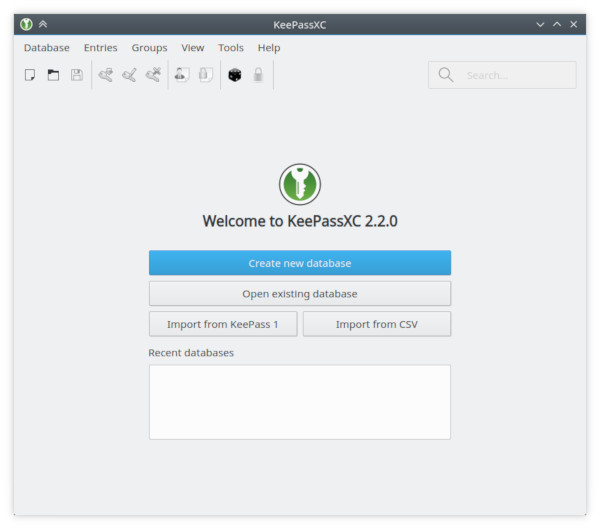Open the Entries menu
The height and width of the screenshot is (529, 600).
pyautogui.click(x=101, y=48)
